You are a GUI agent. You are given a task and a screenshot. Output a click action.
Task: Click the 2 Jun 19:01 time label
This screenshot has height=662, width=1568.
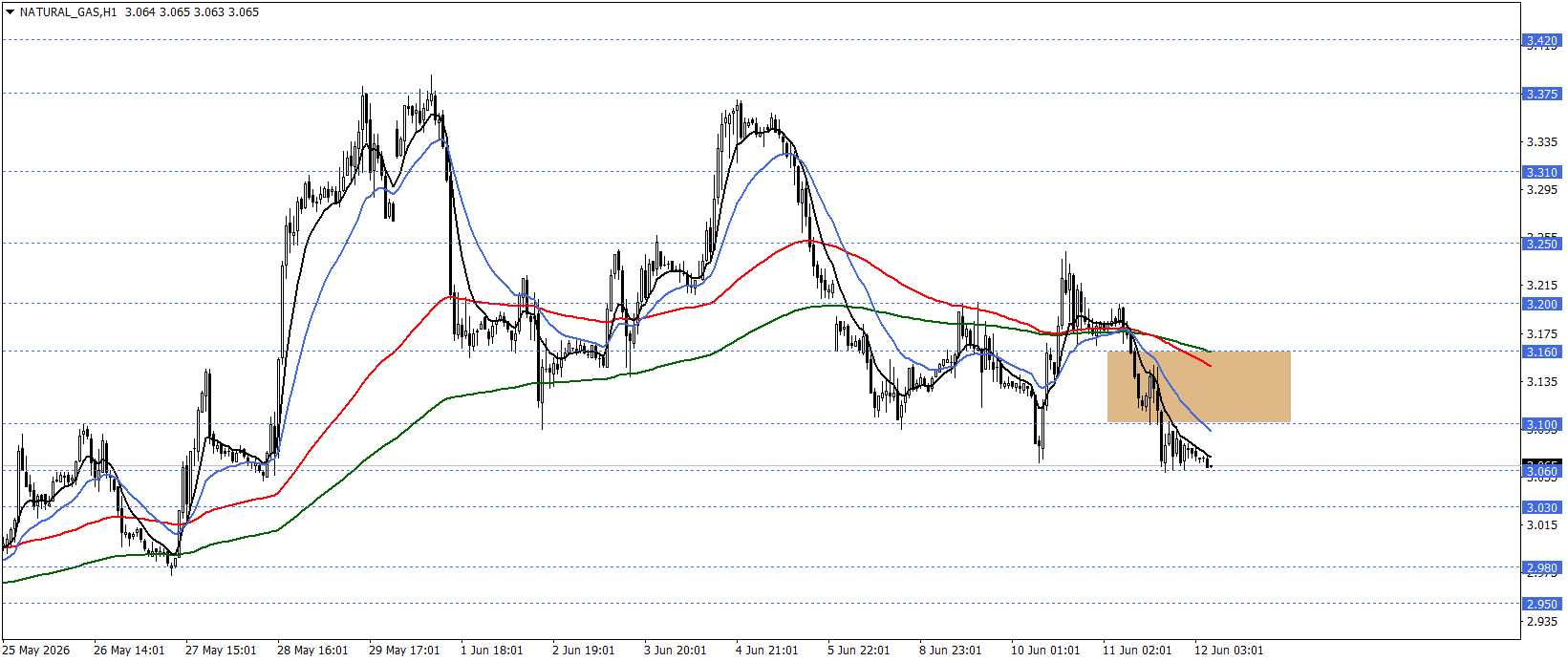(584, 651)
